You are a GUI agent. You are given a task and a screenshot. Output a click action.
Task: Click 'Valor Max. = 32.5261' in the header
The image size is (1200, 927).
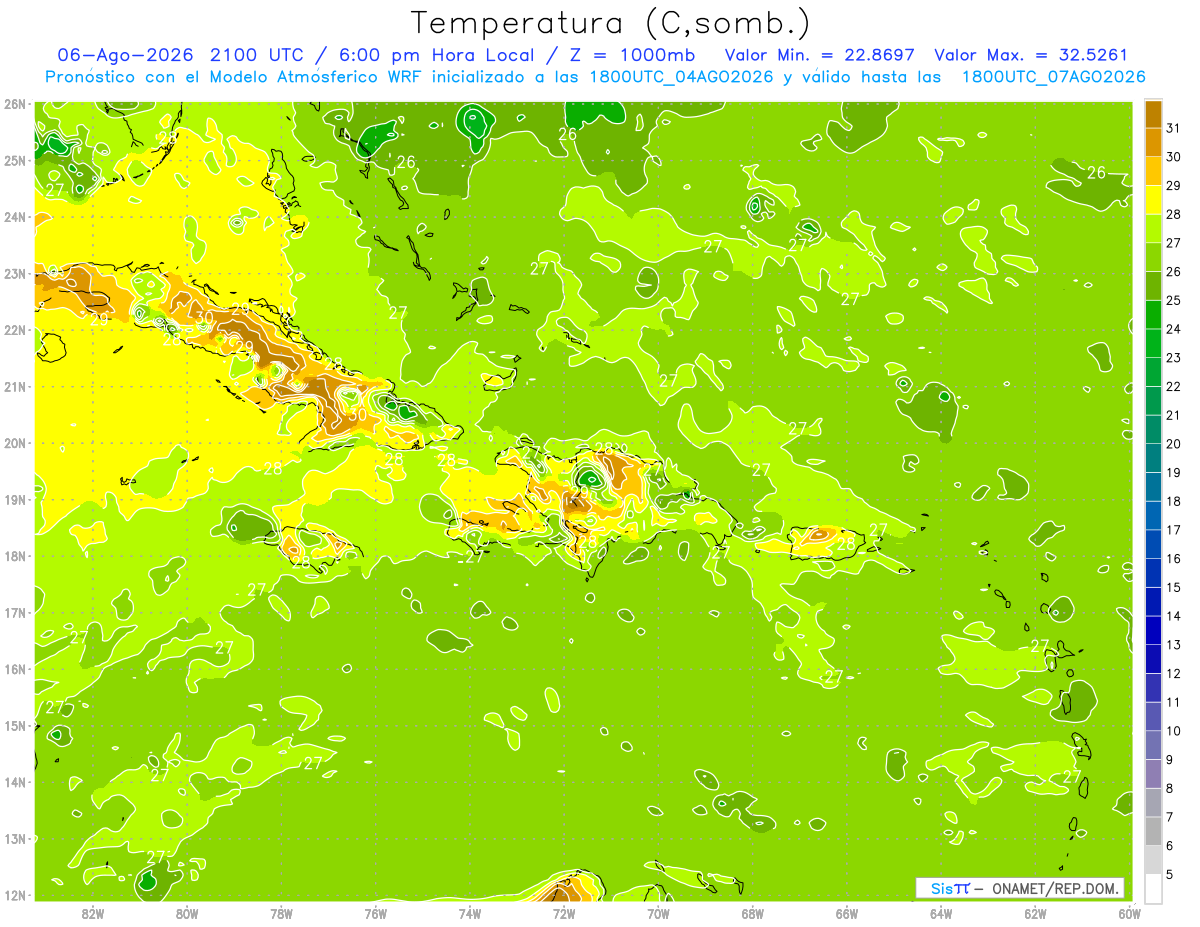pyautogui.click(x=1031, y=55)
